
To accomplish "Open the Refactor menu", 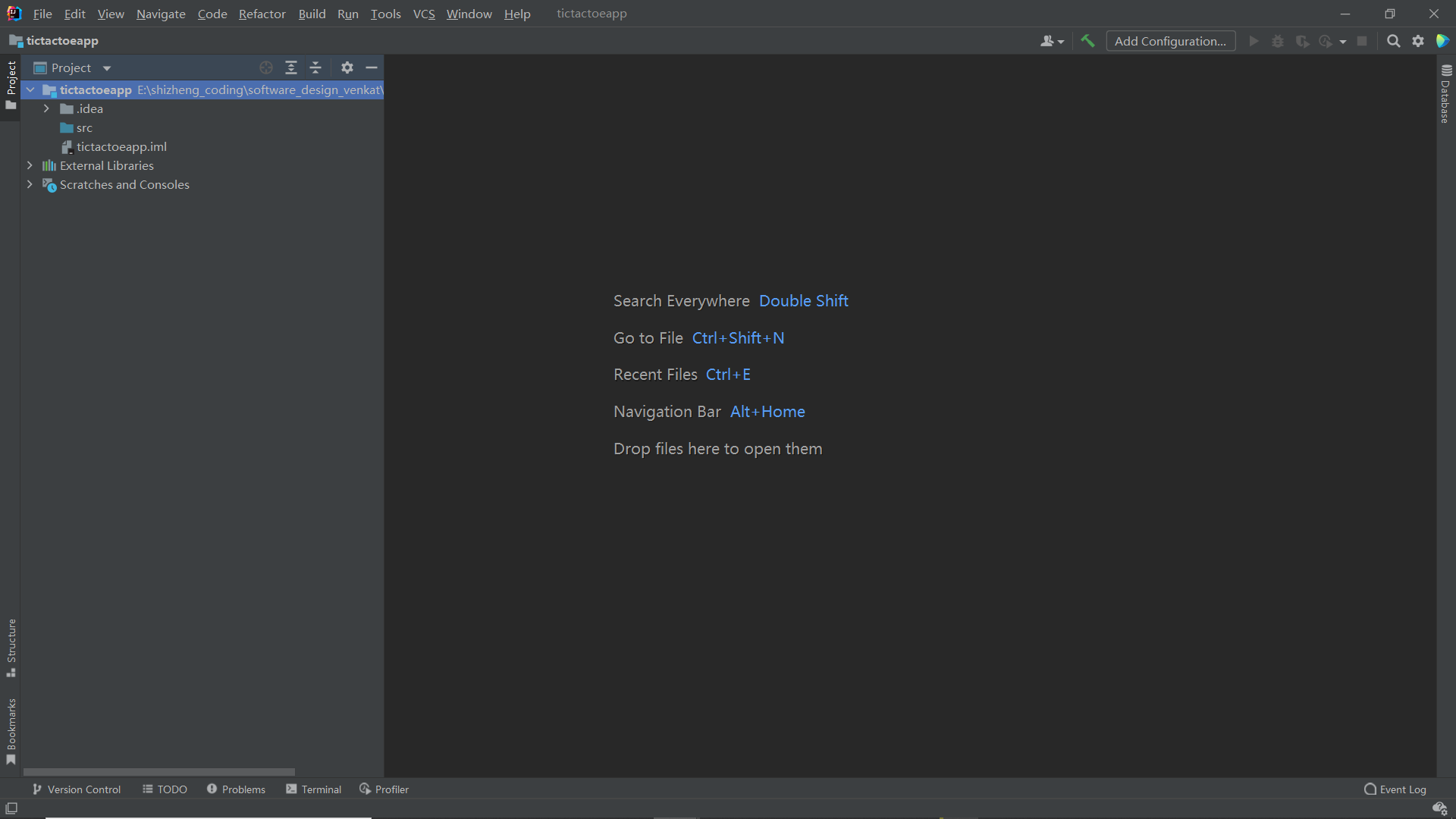I will [262, 14].
